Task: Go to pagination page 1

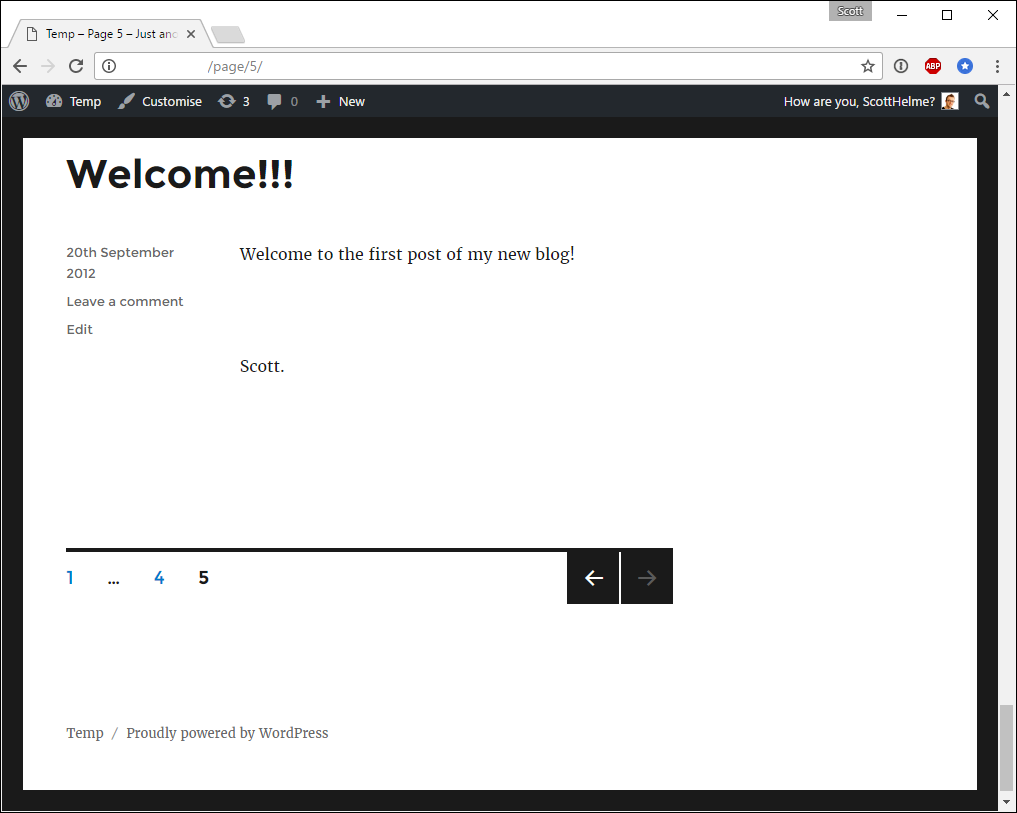Action: click(70, 577)
